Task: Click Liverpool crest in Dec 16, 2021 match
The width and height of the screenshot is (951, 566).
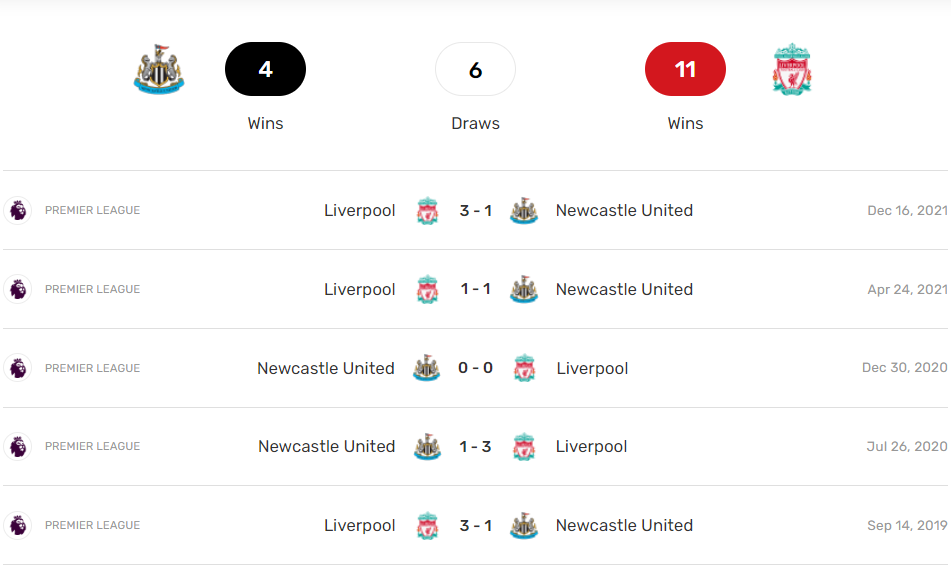Action: coord(428,211)
